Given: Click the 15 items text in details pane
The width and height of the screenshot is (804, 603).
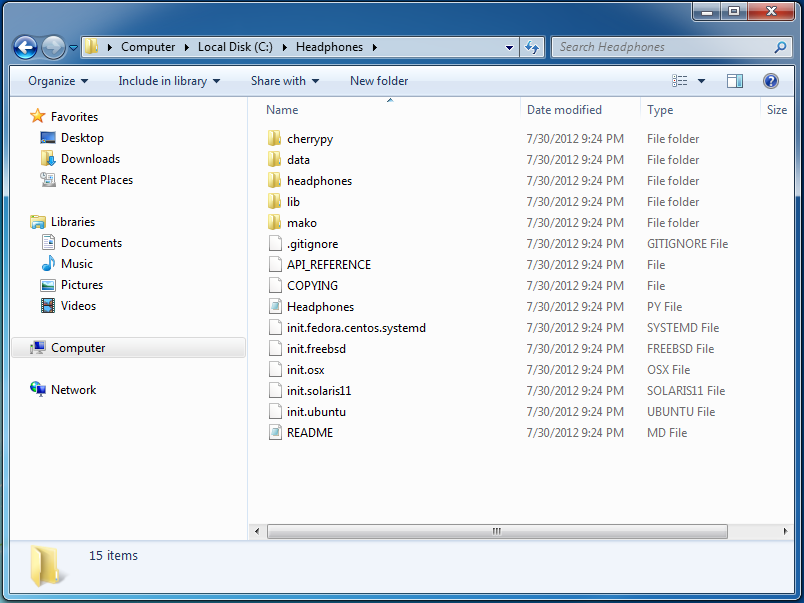Looking at the screenshot, I should tap(113, 555).
